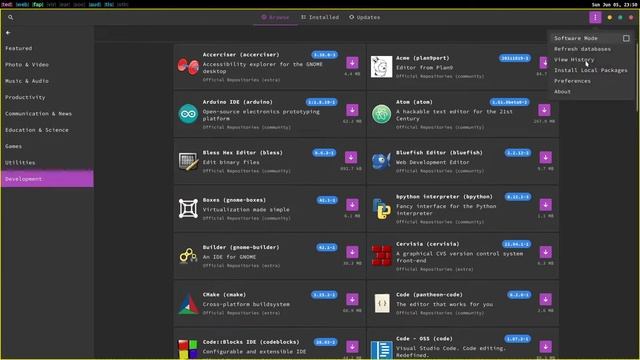Screen dimensions: 640x360
Task: Open the three-dot application menu button
Action: (595, 18)
